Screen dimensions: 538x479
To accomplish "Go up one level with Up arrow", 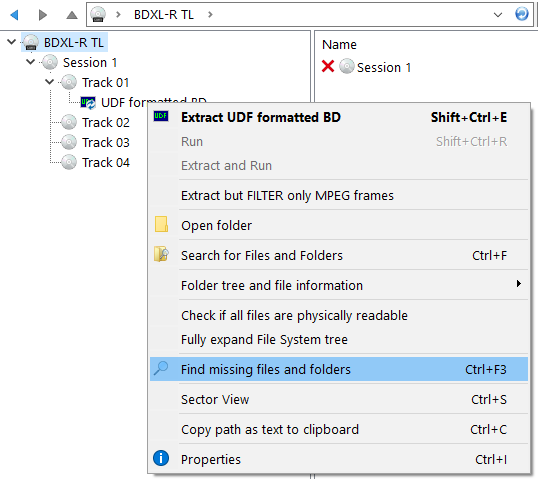I will 72,15.
